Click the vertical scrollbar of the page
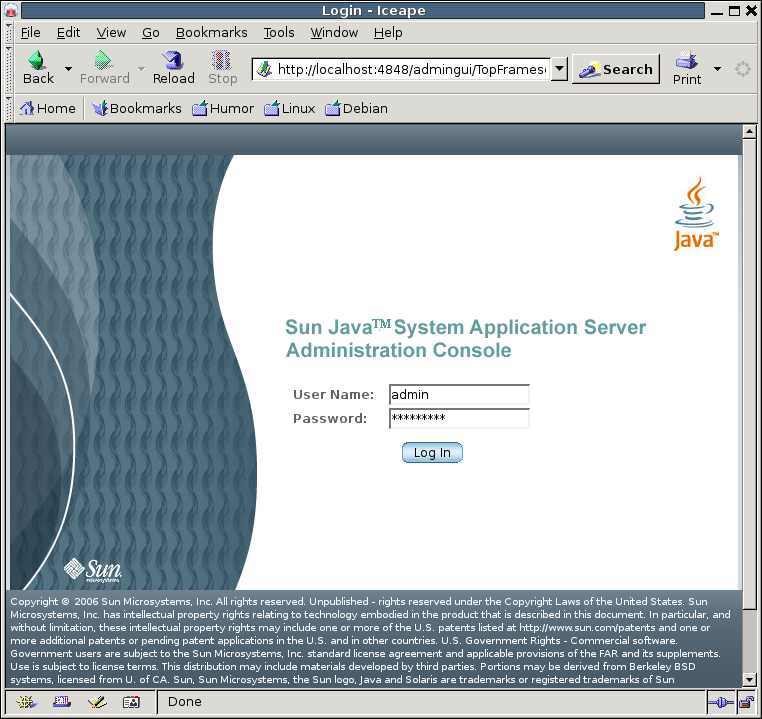The height and width of the screenshot is (719, 762). (x=749, y=400)
